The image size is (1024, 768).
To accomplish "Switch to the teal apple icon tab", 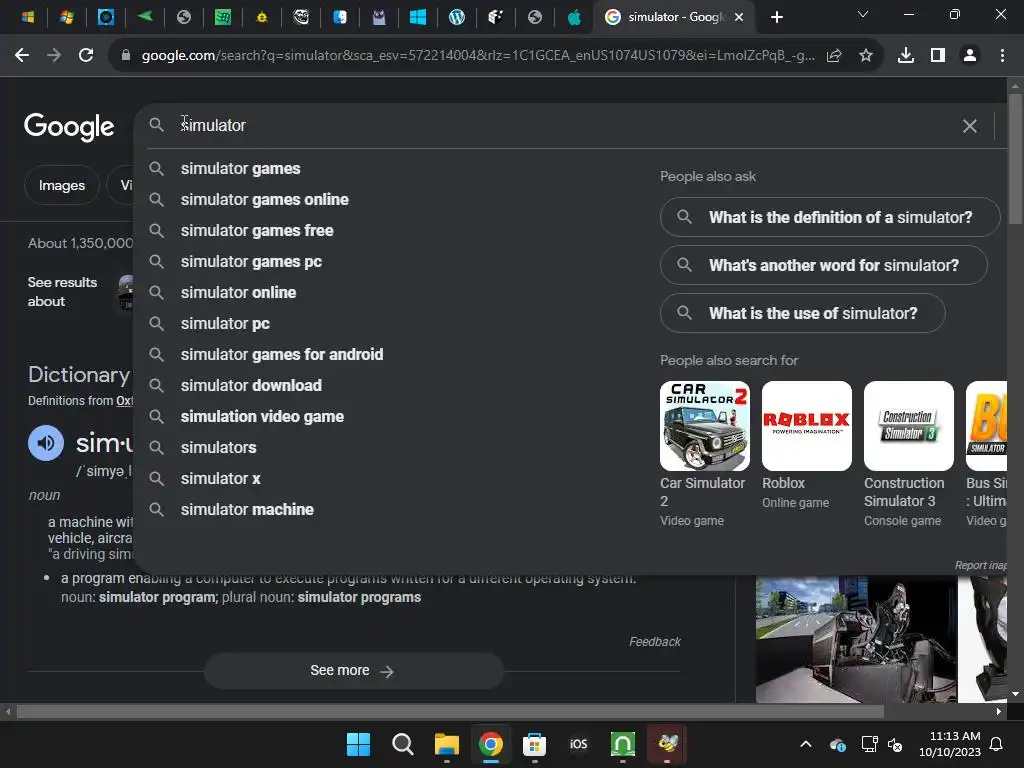I will [x=574, y=17].
